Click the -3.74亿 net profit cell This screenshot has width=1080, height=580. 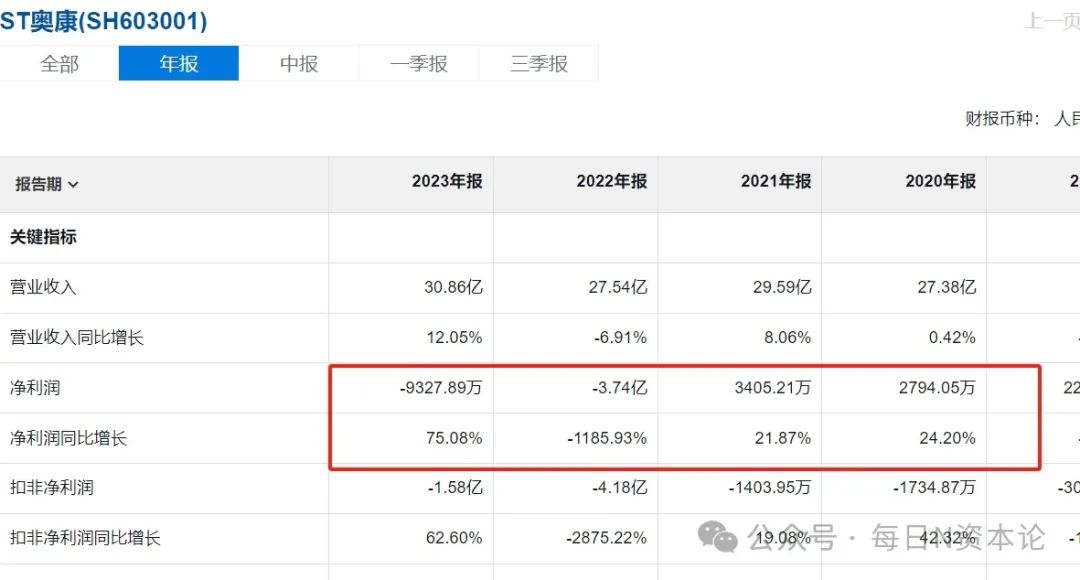click(620, 388)
